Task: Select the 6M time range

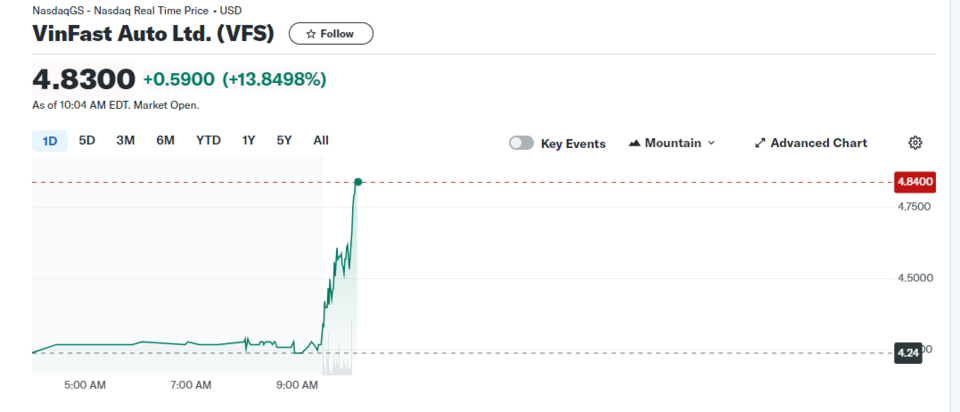Action: tap(165, 141)
